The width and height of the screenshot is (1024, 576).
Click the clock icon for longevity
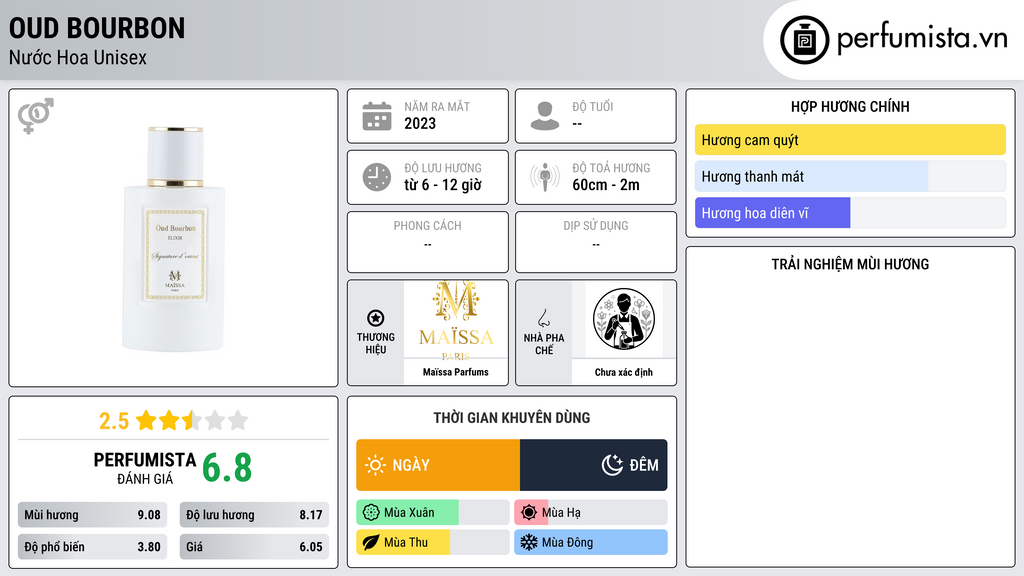[x=377, y=177]
